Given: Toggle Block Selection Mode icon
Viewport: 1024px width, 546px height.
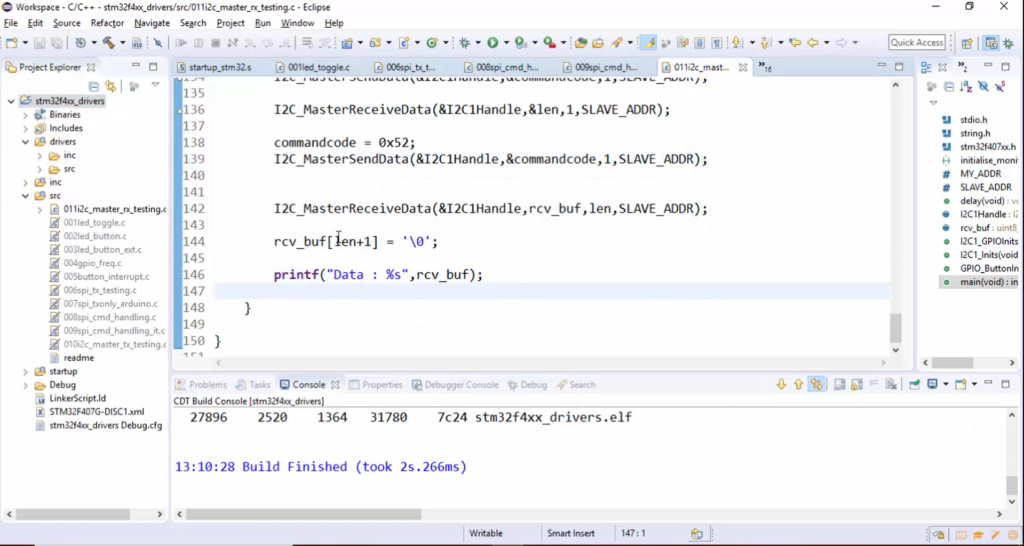Looking at the screenshot, I should [x=699, y=42].
